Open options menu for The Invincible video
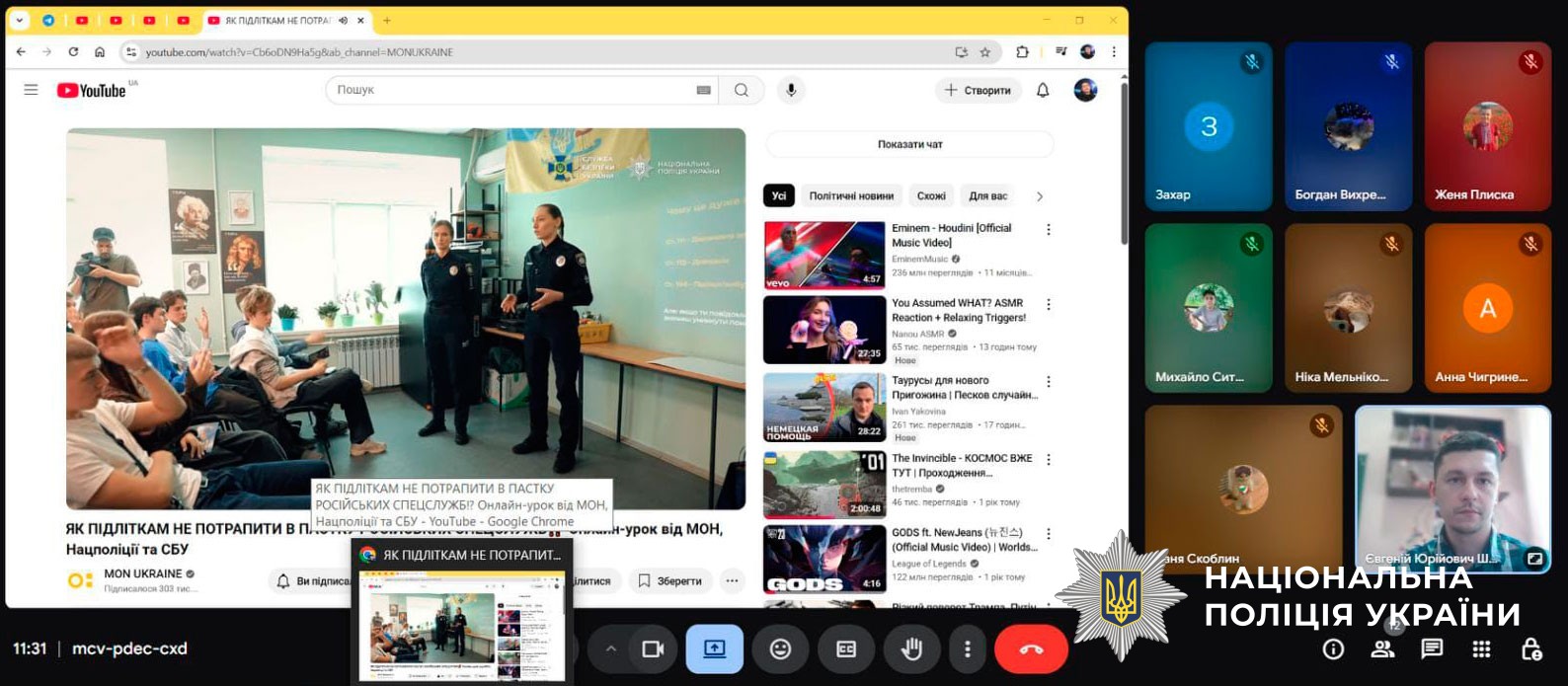This screenshot has height=686, width=1568. click(x=1049, y=460)
